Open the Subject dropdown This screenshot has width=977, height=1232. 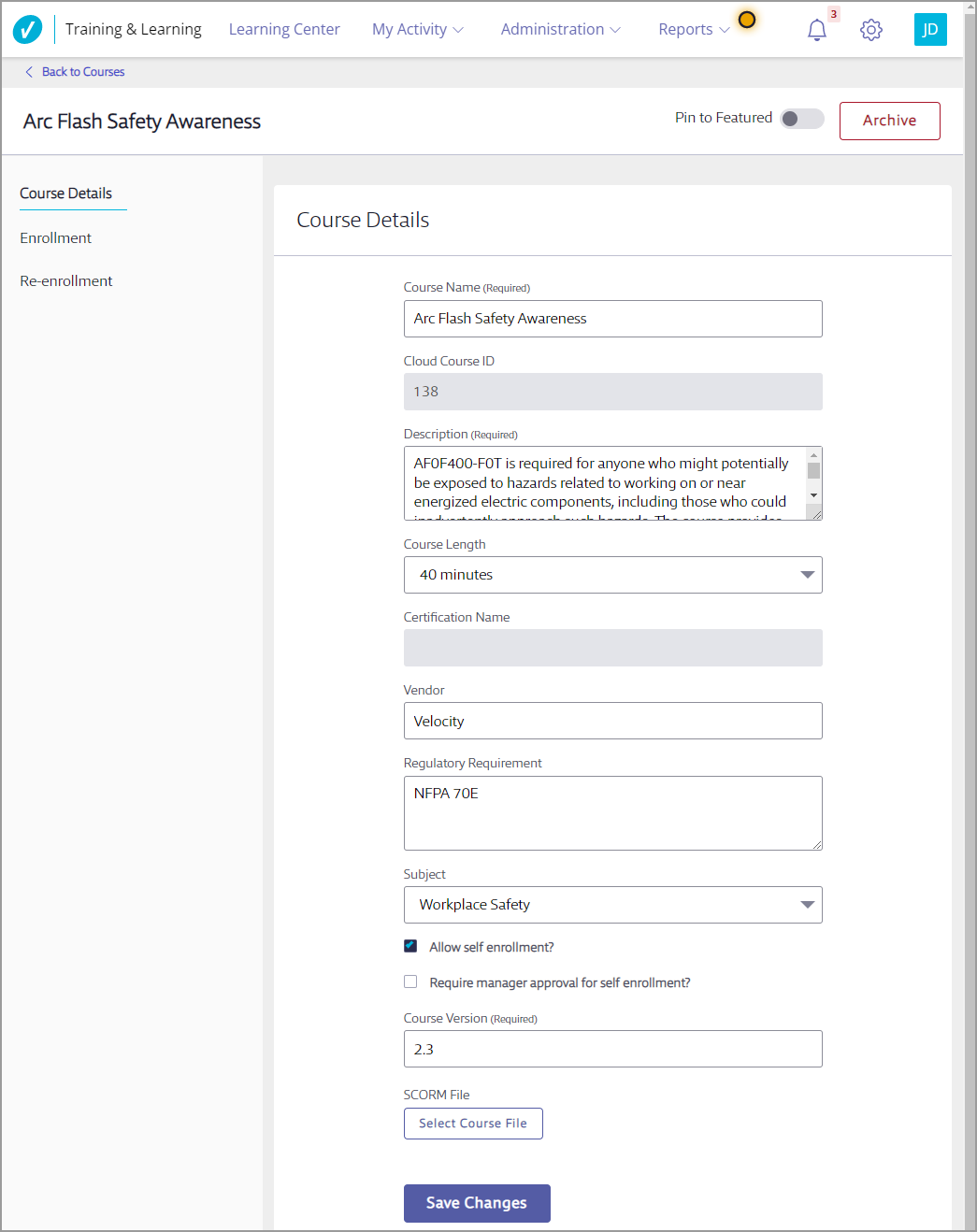click(613, 905)
